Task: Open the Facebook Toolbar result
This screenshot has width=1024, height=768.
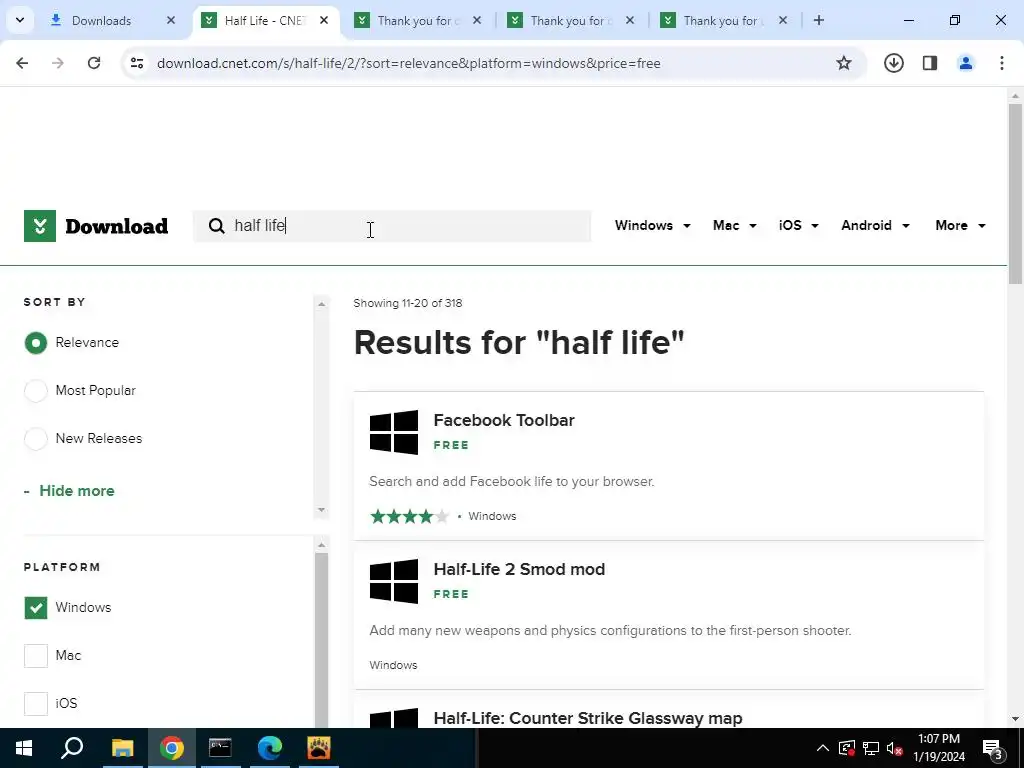Action: click(504, 420)
